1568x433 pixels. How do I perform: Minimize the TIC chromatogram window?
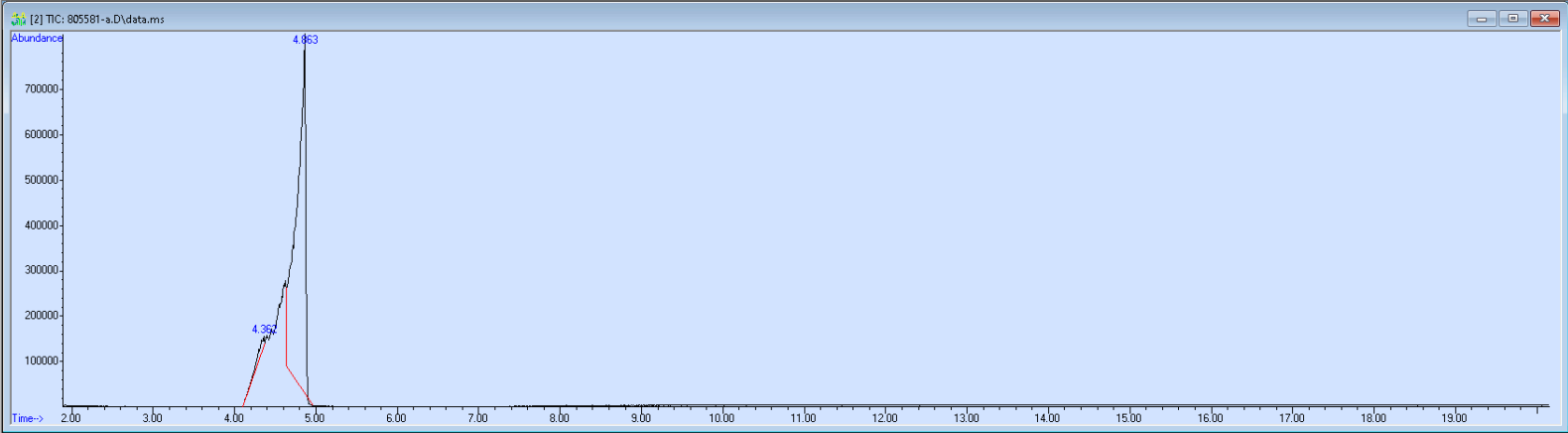pos(1482,19)
